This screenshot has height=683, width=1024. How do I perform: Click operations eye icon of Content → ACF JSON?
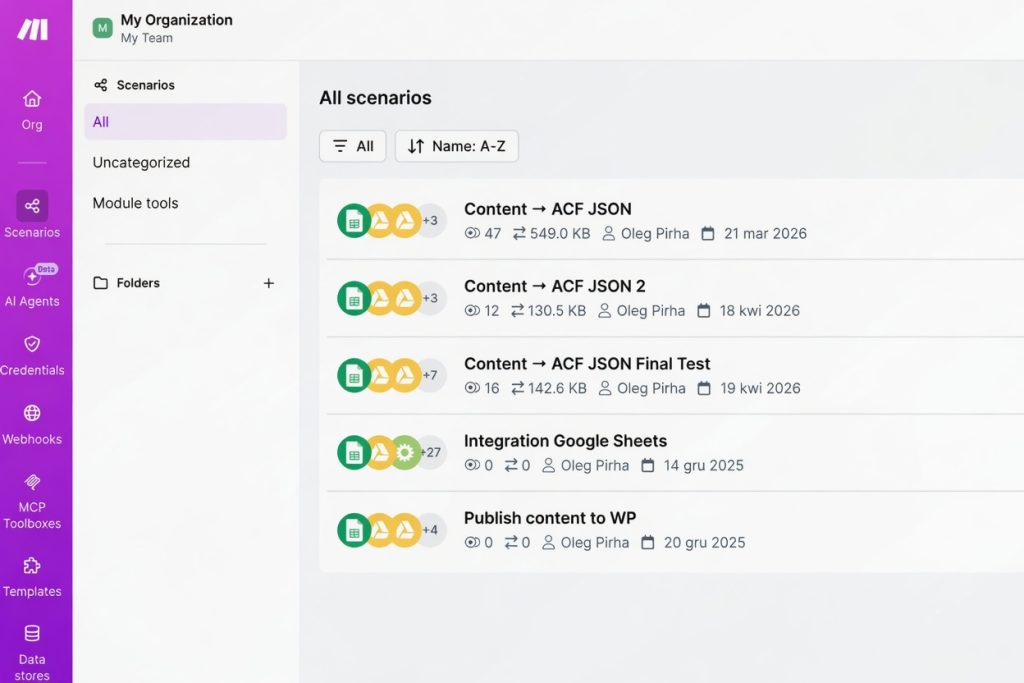pos(472,233)
